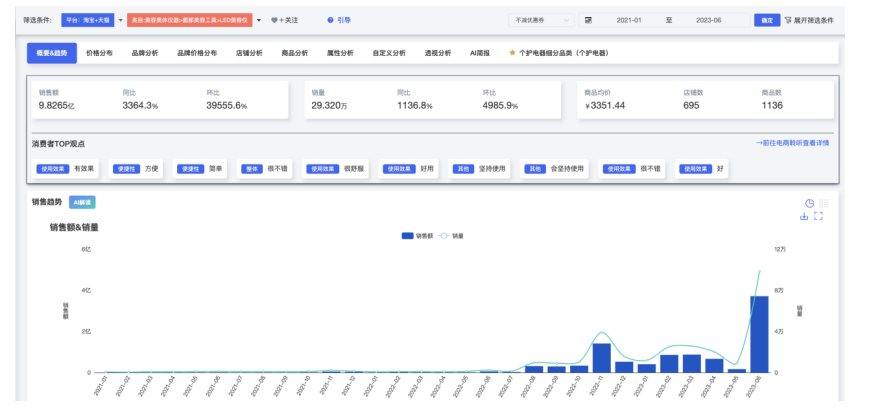
Task: Open the 品牌分析 tab
Action: tap(145, 53)
